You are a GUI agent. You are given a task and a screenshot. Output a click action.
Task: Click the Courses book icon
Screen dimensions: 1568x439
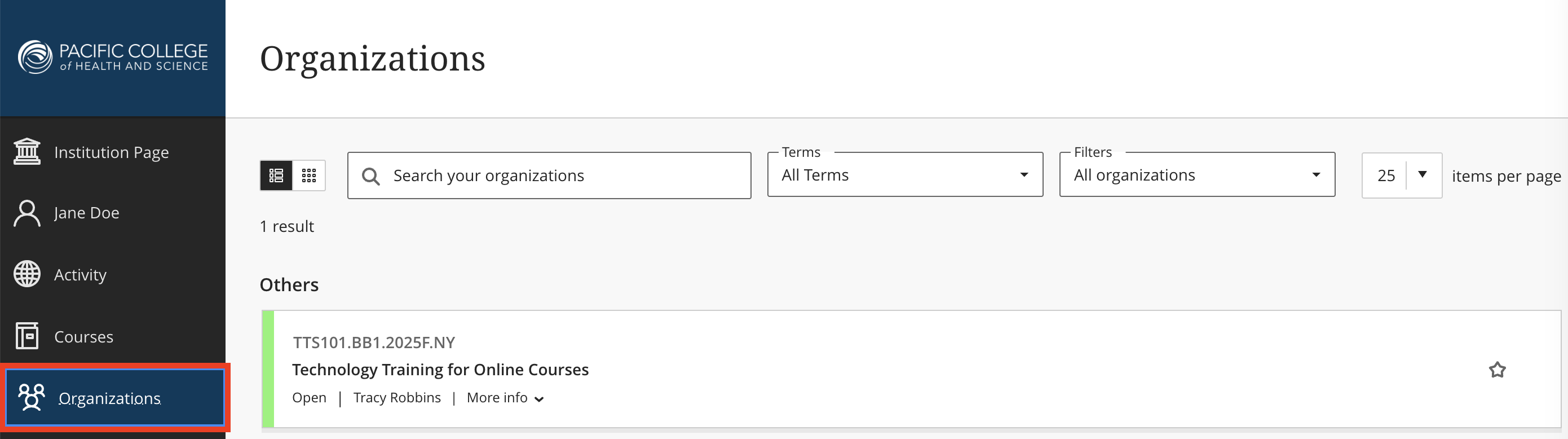(x=27, y=336)
